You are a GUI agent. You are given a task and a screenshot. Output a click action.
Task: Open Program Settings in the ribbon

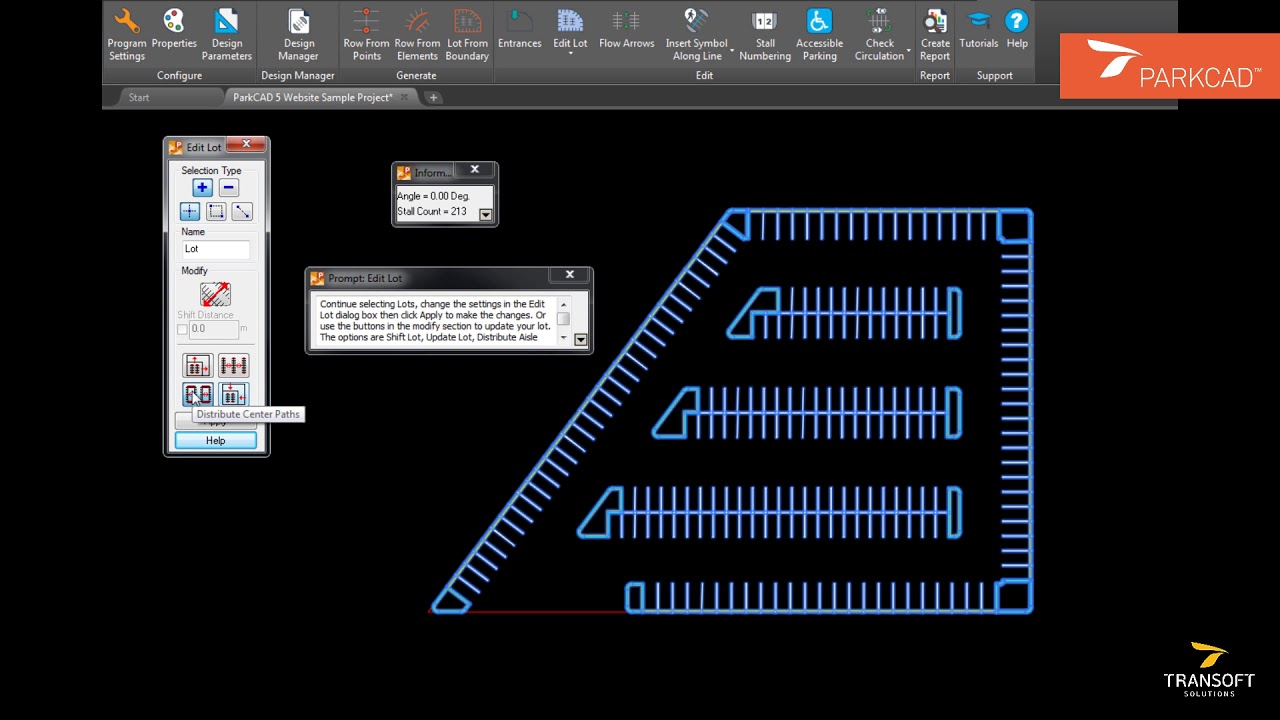(x=127, y=33)
